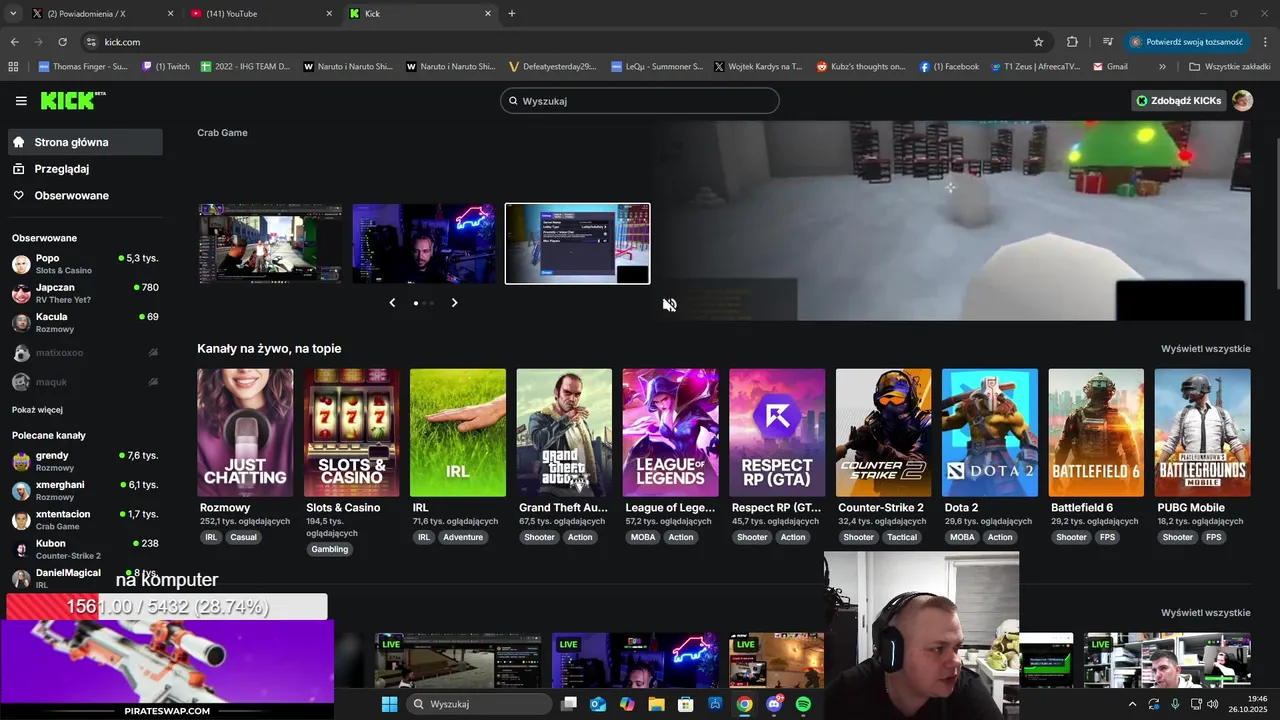
Task: Click Wyświetl wszystkie for top live channels
Action: pos(1205,349)
